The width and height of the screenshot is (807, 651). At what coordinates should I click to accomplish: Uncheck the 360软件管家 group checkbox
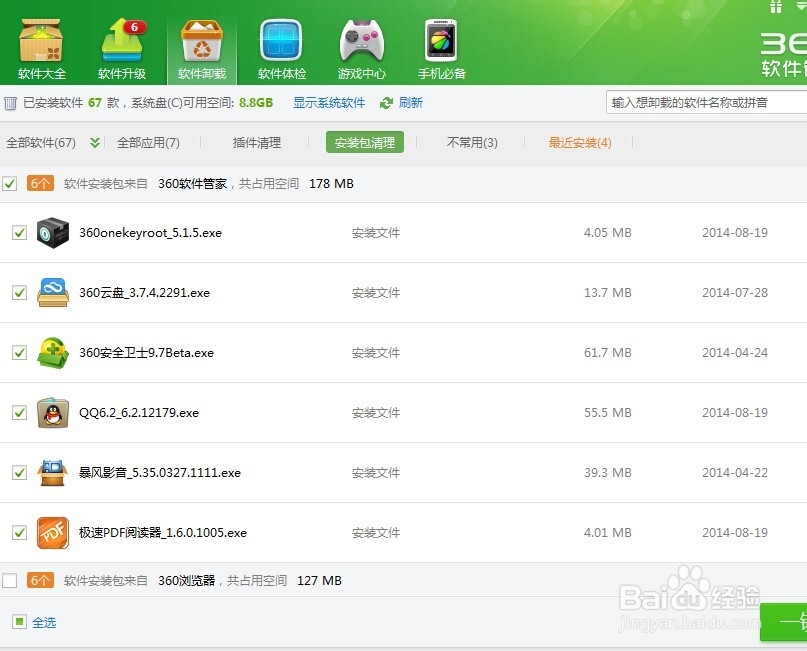coord(9,183)
